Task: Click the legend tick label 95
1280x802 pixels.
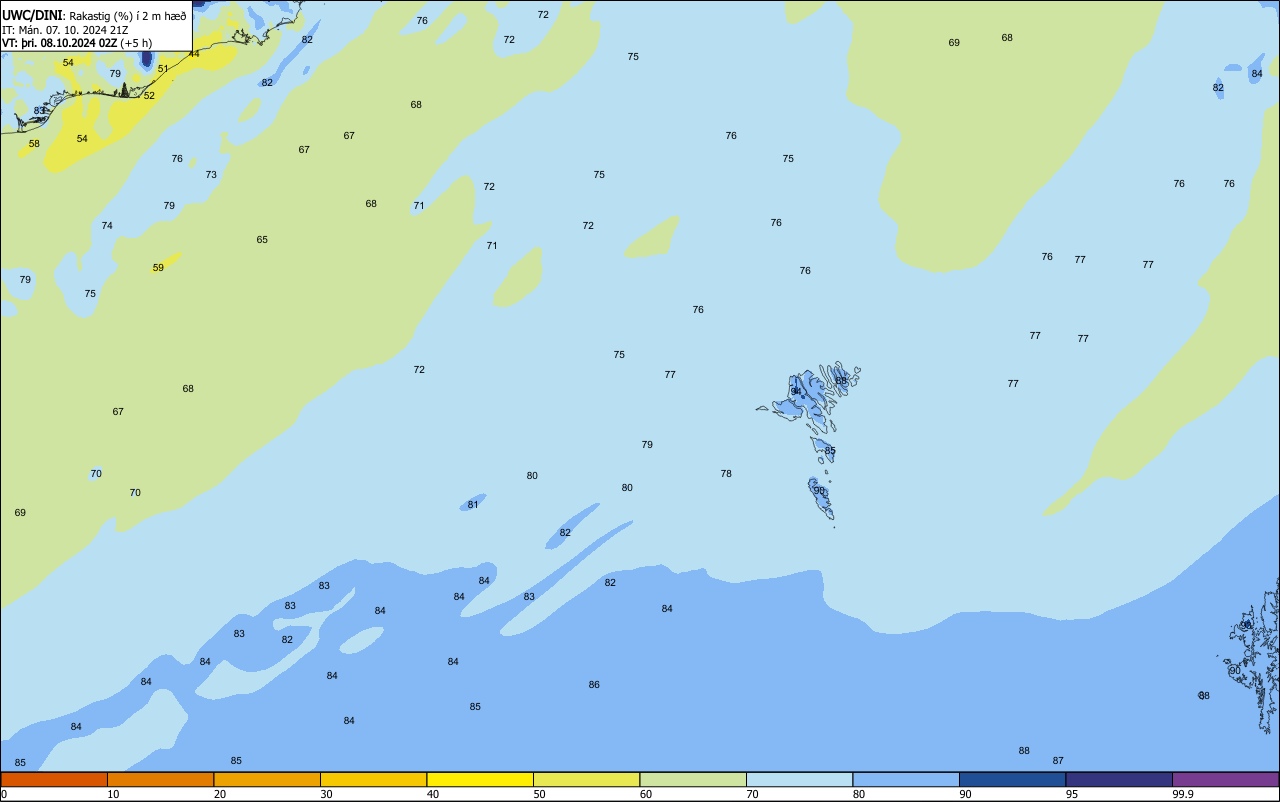Action: 1072,794
